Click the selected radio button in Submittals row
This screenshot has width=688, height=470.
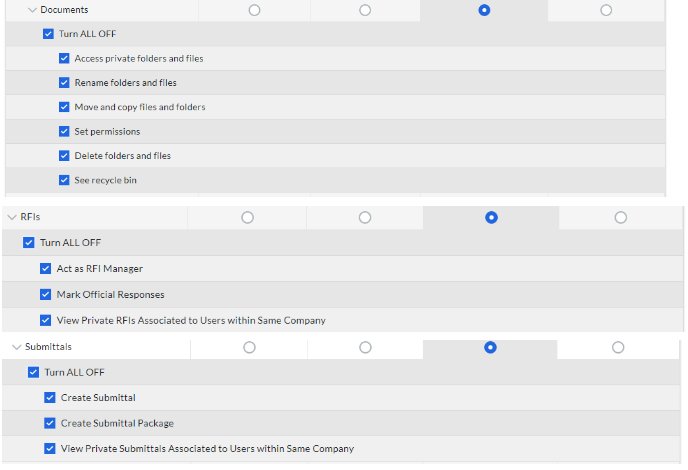[490, 347]
